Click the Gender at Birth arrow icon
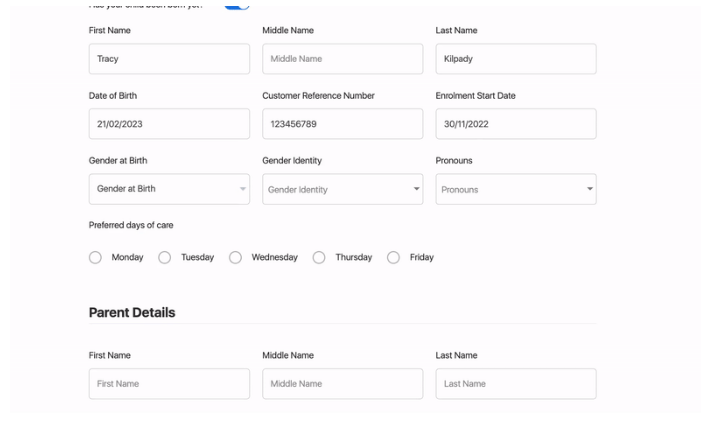The width and height of the screenshot is (701, 430). (x=242, y=189)
